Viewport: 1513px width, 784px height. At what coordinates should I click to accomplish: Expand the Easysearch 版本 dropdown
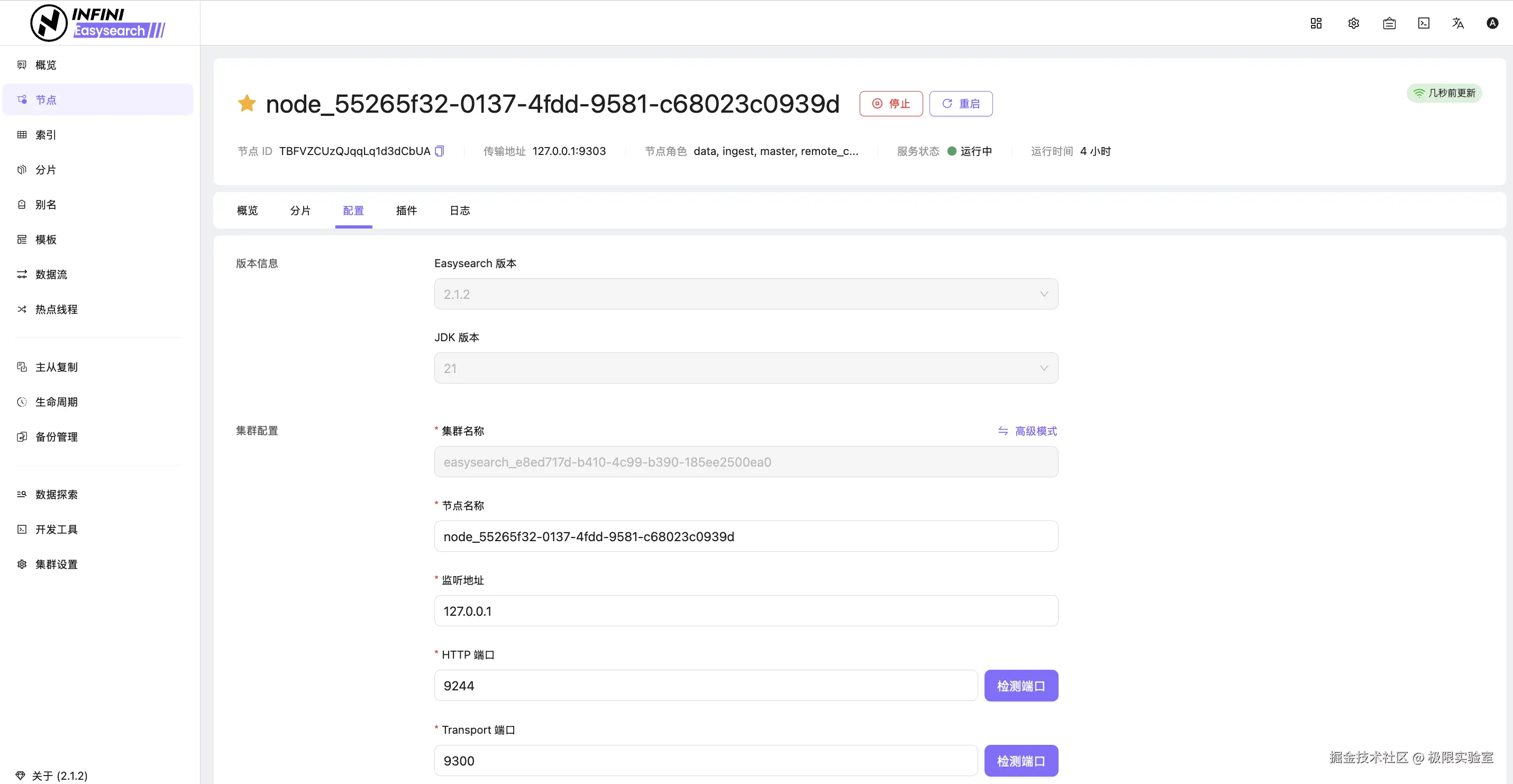pyautogui.click(x=745, y=294)
